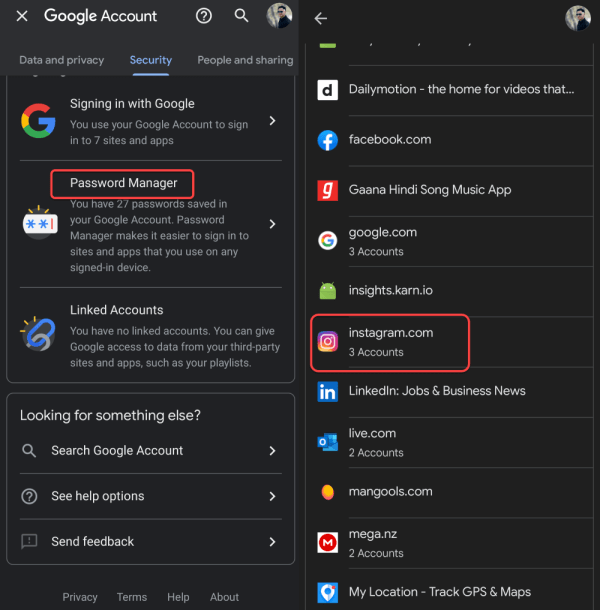Click the Gaana red g icon

328,191
